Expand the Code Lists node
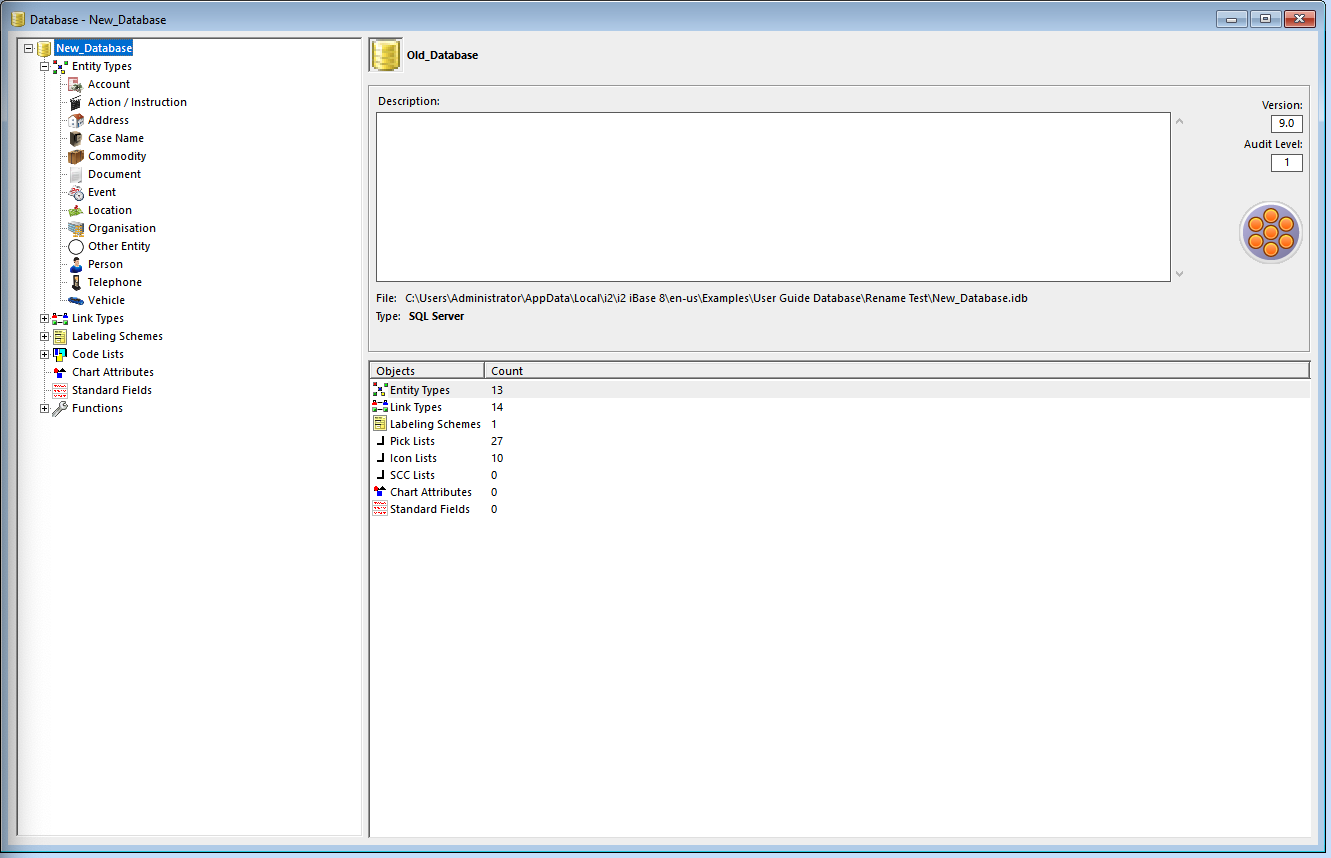Image resolution: width=1331 pixels, height=858 pixels. click(x=44, y=354)
